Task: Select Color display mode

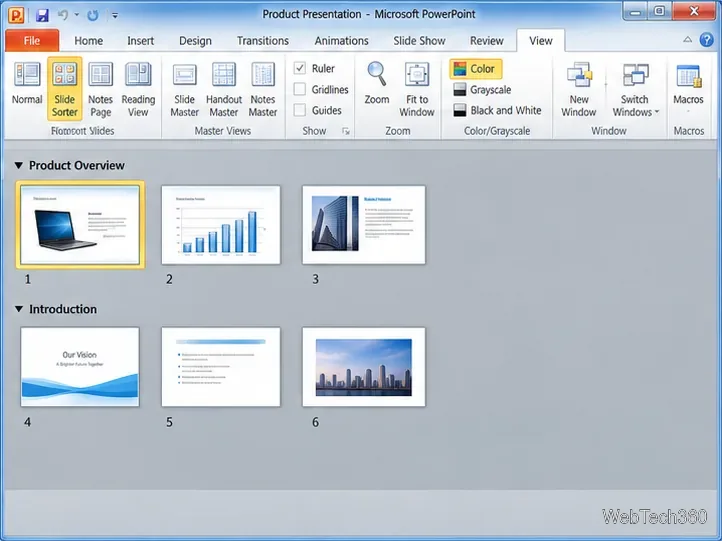Action: tap(475, 69)
